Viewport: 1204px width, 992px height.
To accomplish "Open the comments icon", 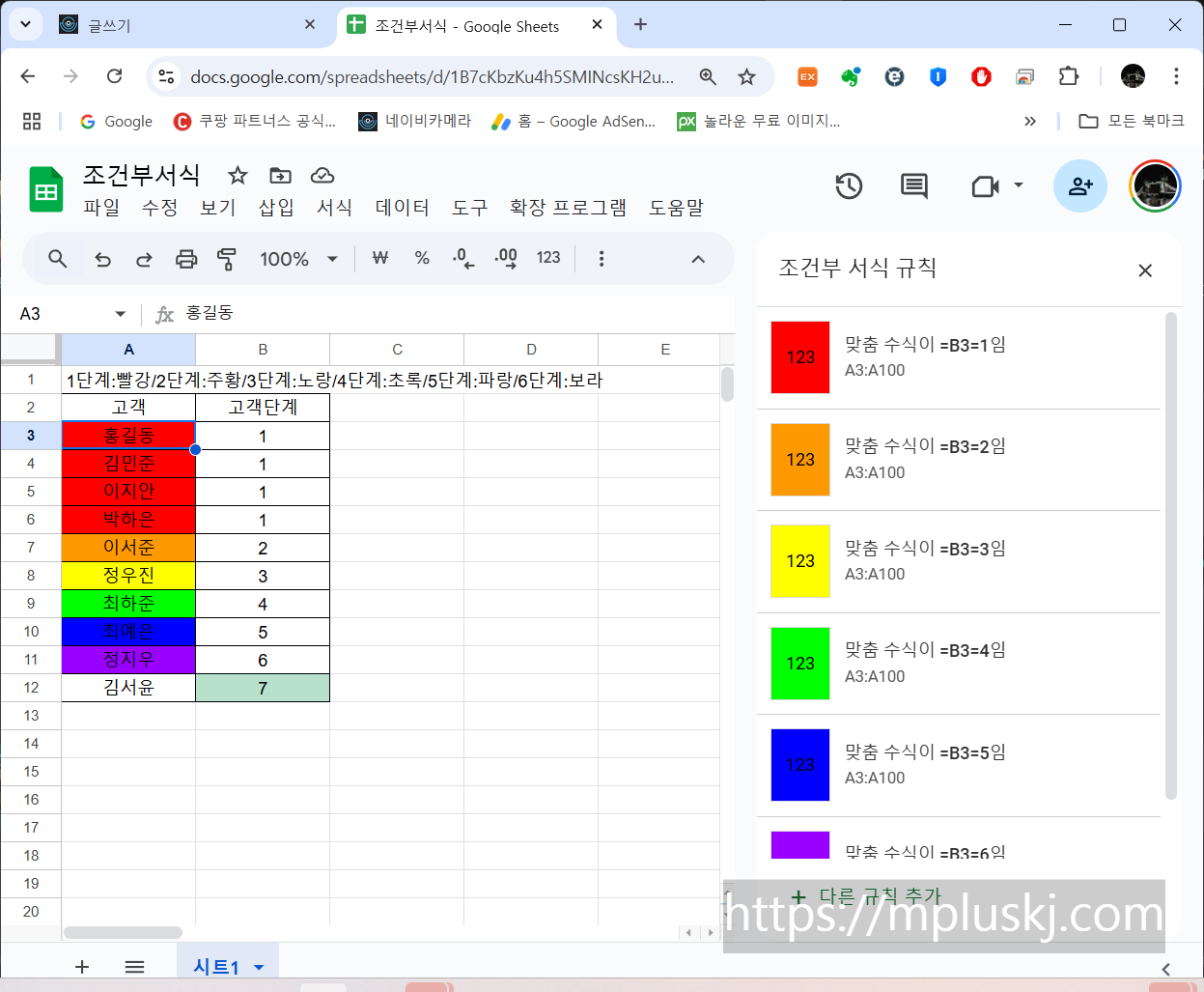I will (x=913, y=185).
